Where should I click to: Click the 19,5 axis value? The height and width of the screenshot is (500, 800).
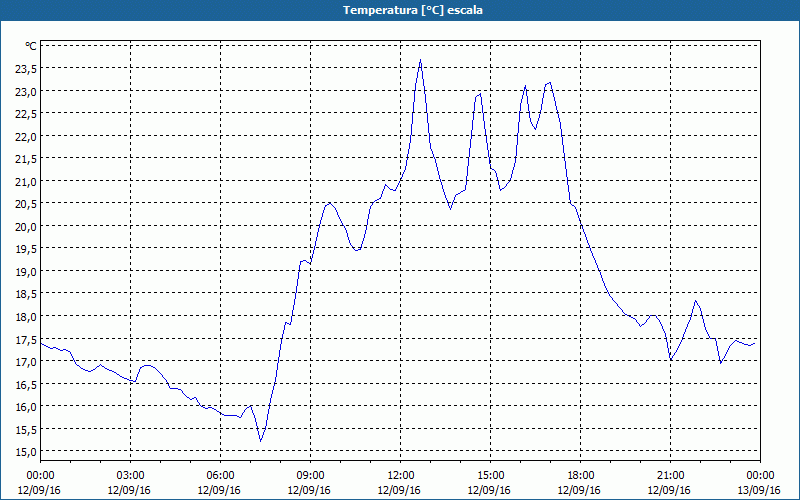click(x=26, y=248)
